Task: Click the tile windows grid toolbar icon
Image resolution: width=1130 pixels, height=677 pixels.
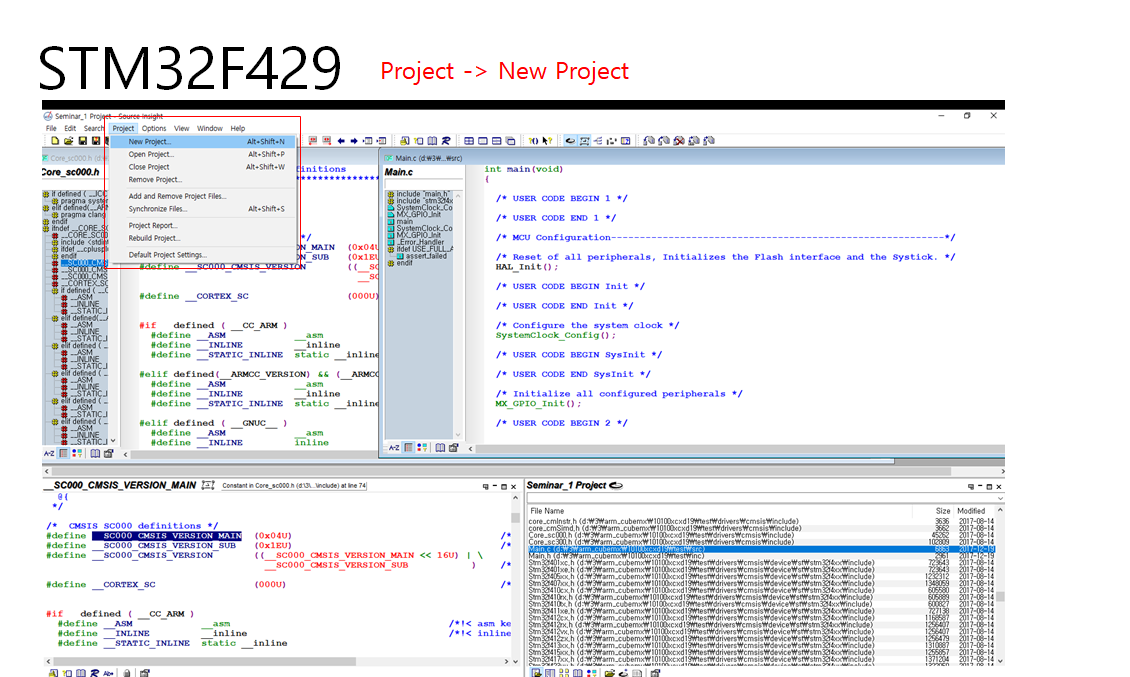Action: click(469, 141)
